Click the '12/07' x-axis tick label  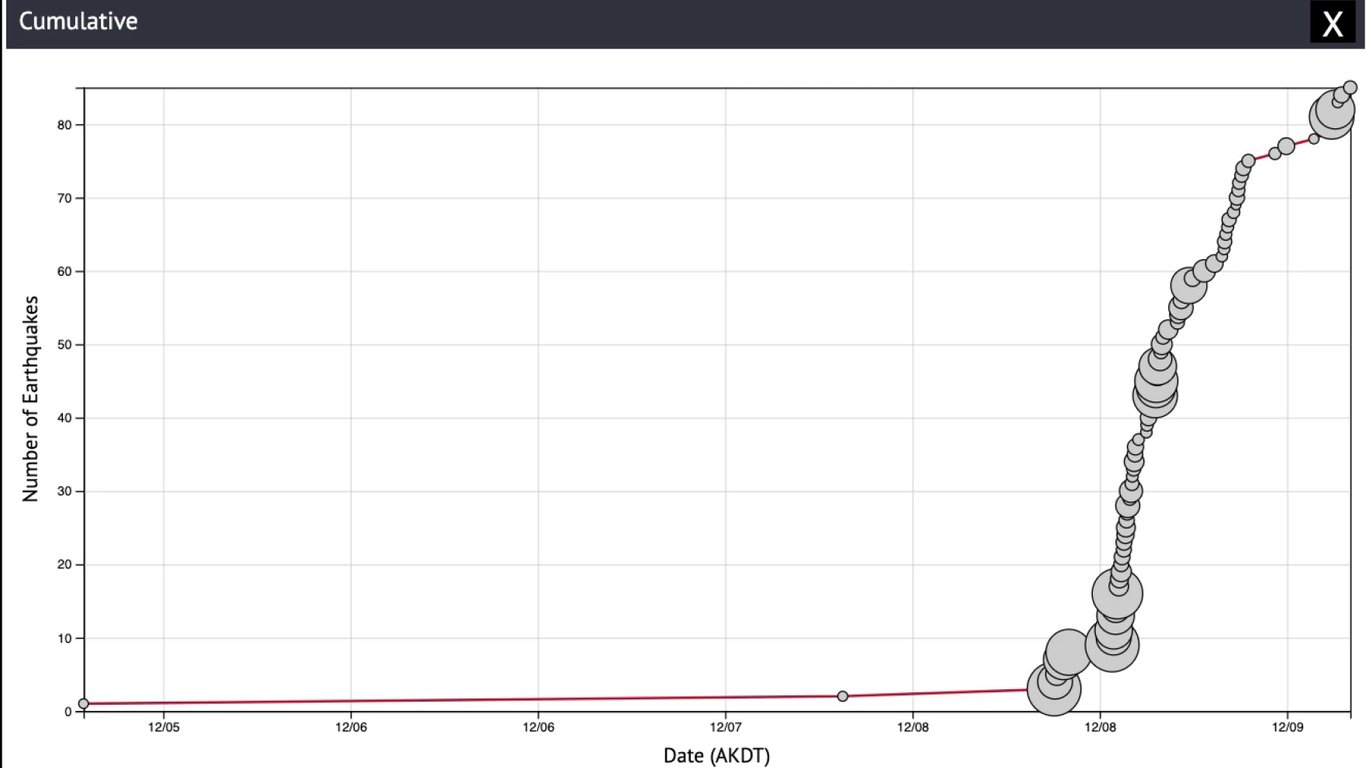725,726
